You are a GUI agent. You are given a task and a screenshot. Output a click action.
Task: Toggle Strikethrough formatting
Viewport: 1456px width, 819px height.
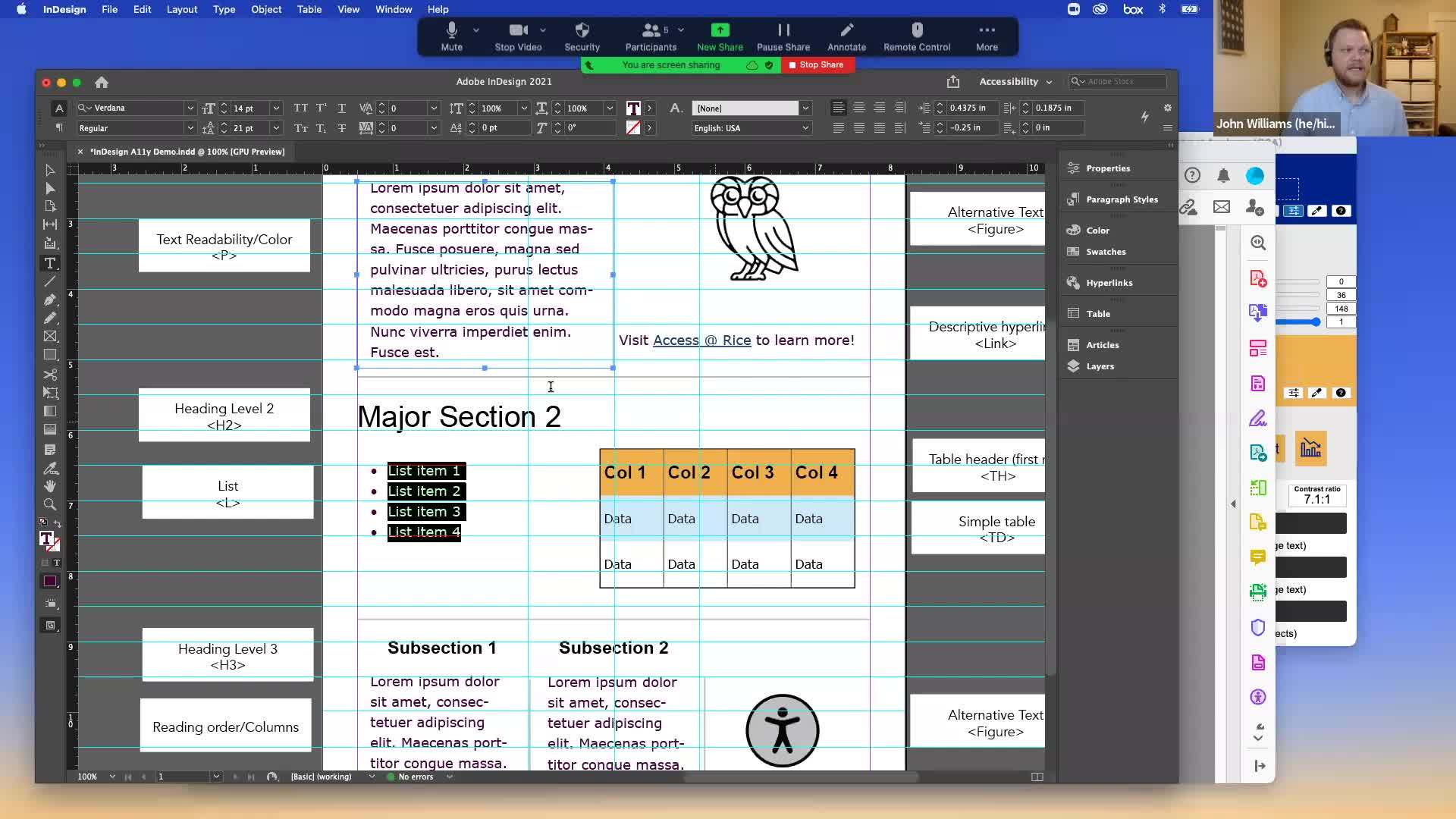pyautogui.click(x=342, y=128)
